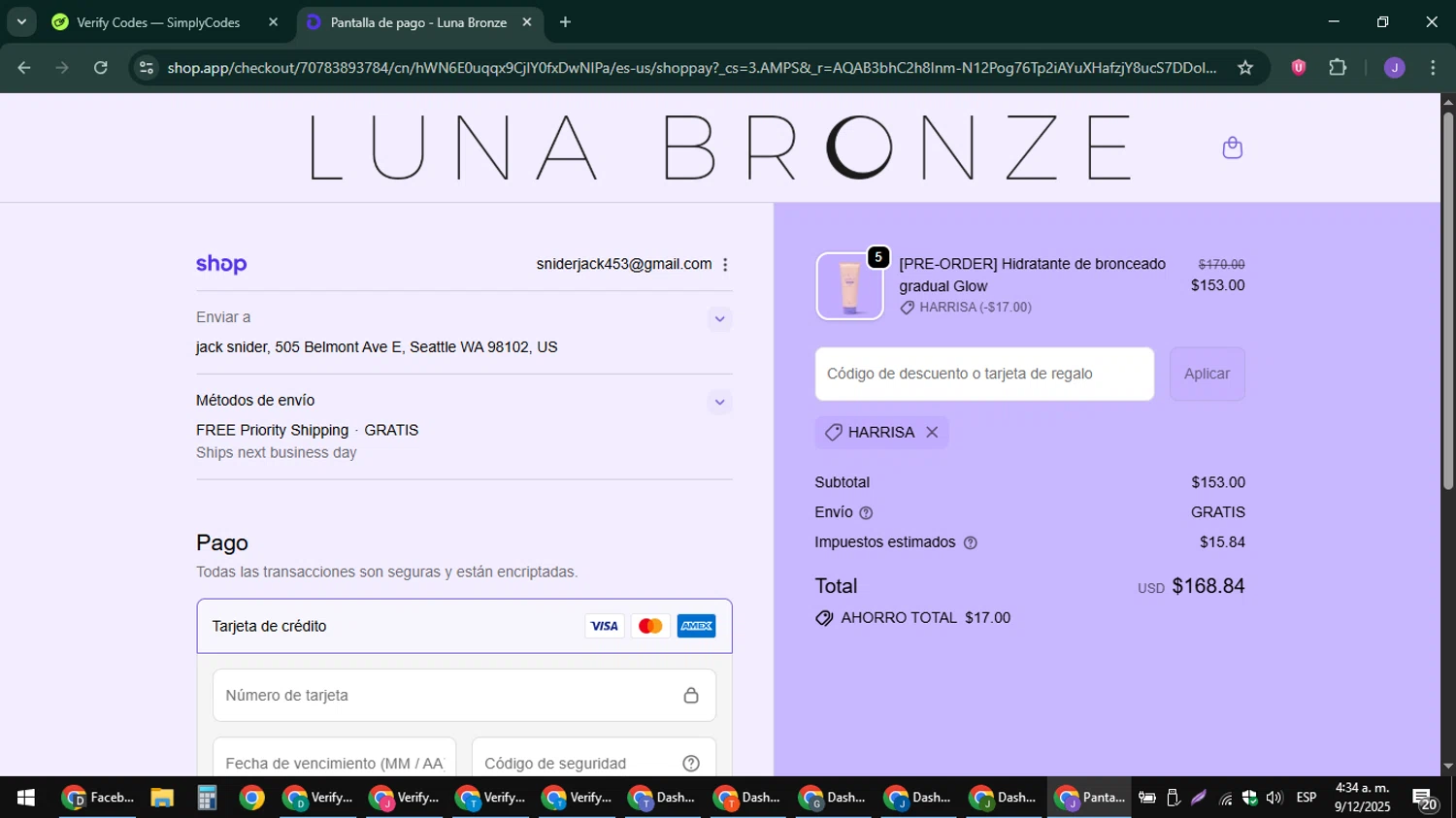Click the sniderjack453@gmail.com email
Viewport: 1456px width, 818px height.
(x=624, y=264)
